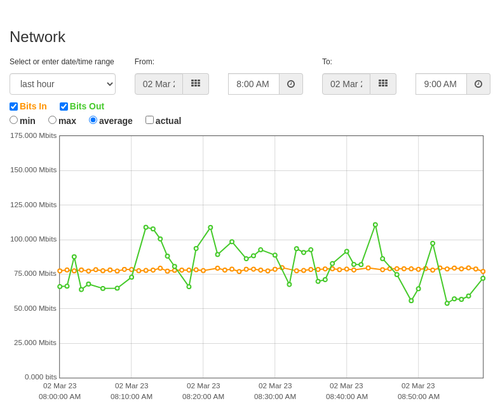
Task: Click the From date field '02 Mar'
Action: (x=159, y=84)
